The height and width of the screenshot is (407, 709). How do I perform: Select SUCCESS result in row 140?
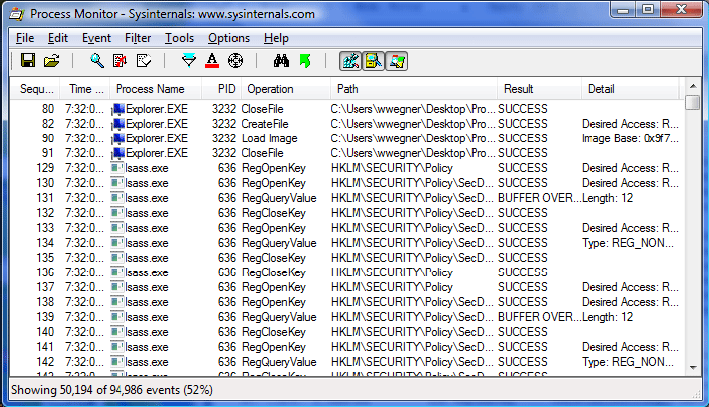coord(523,332)
